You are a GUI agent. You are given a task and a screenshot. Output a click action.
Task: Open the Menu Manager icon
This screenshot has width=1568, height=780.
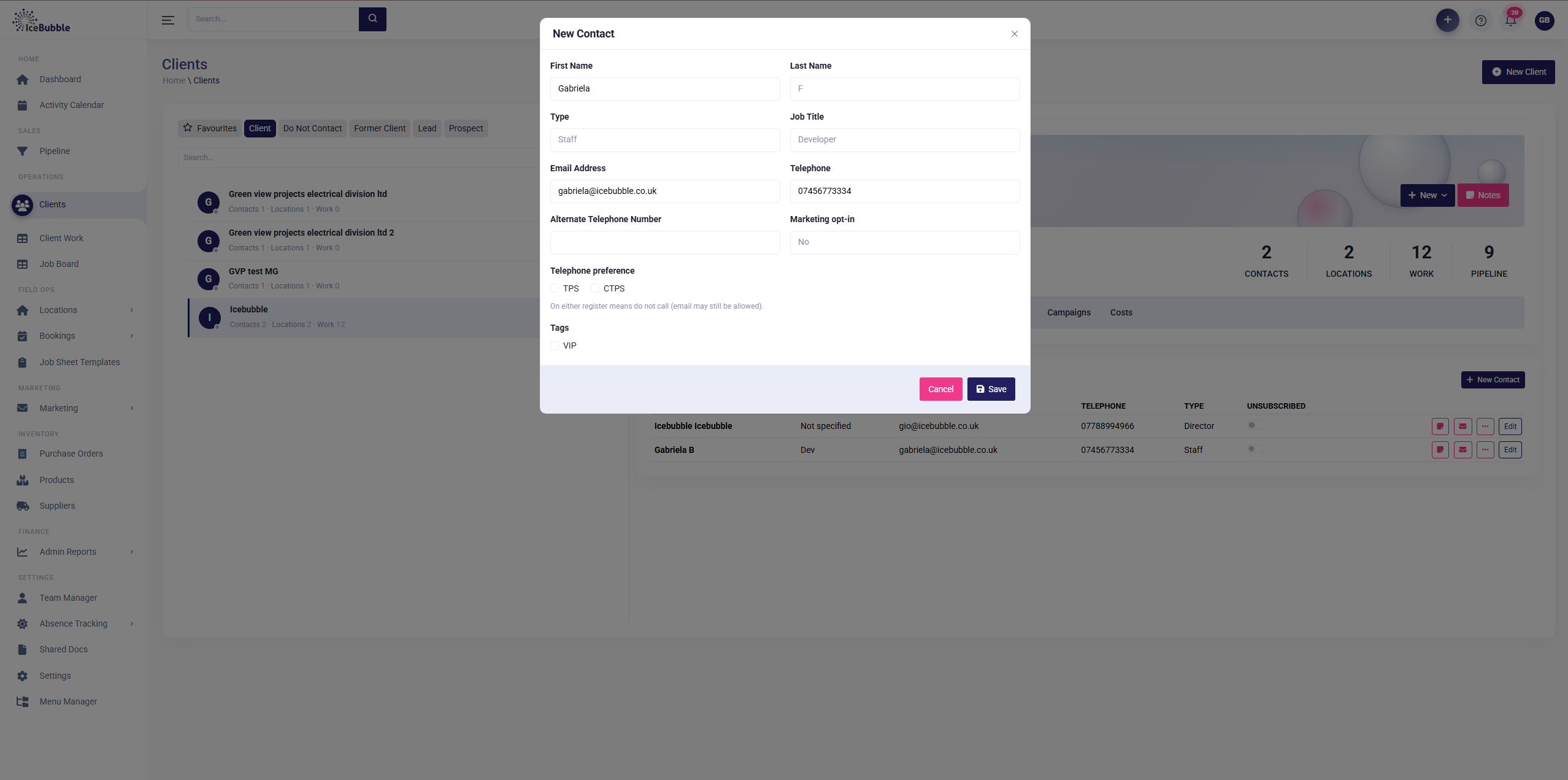point(23,702)
